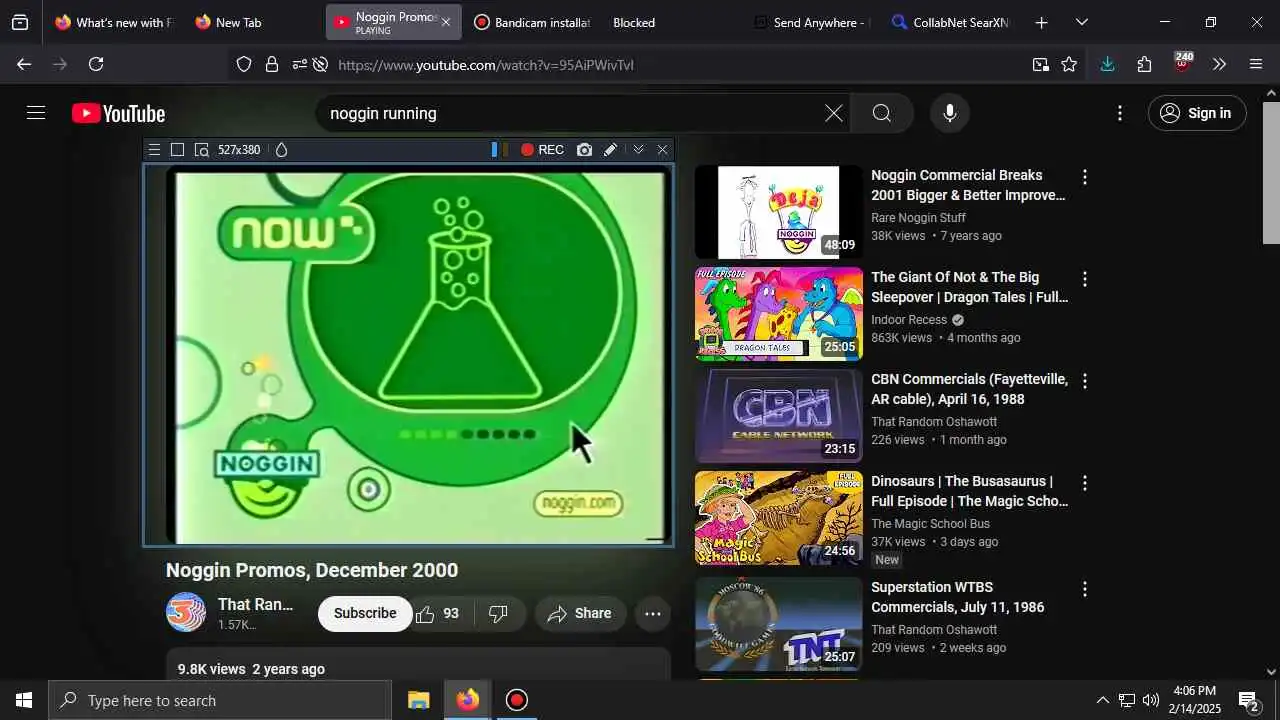Open the Firefox extensions puzzle icon

(x=1145, y=65)
